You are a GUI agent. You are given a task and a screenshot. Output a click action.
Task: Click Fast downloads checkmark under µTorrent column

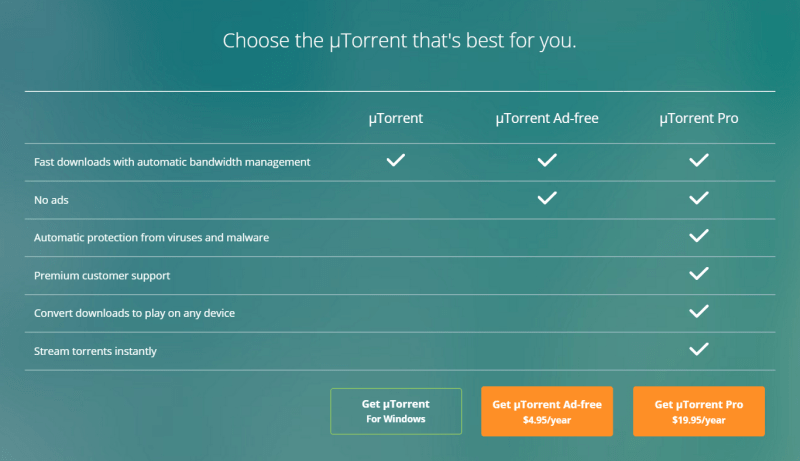tap(396, 160)
